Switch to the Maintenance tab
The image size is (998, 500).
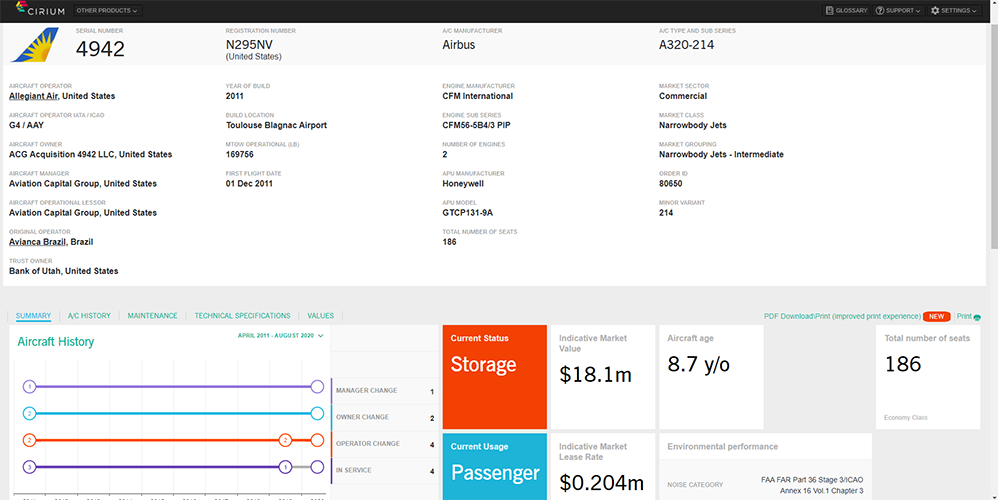click(152, 316)
